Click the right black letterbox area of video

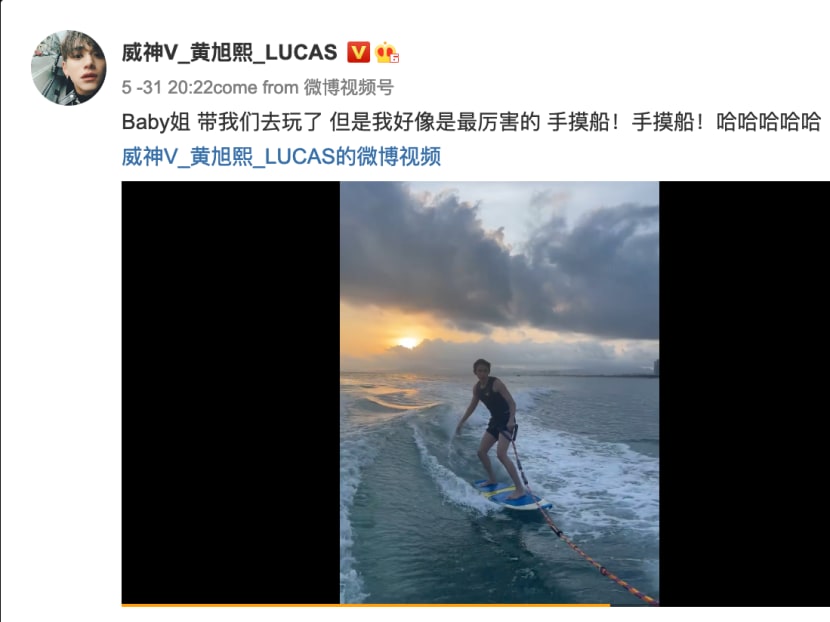tap(744, 392)
